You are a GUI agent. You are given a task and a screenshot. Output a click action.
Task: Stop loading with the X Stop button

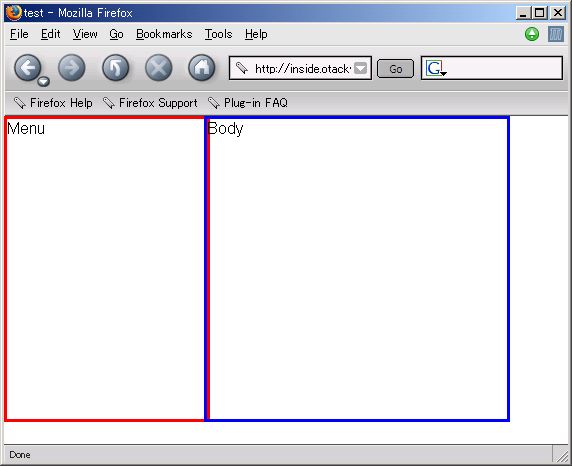[x=159, y=68]
